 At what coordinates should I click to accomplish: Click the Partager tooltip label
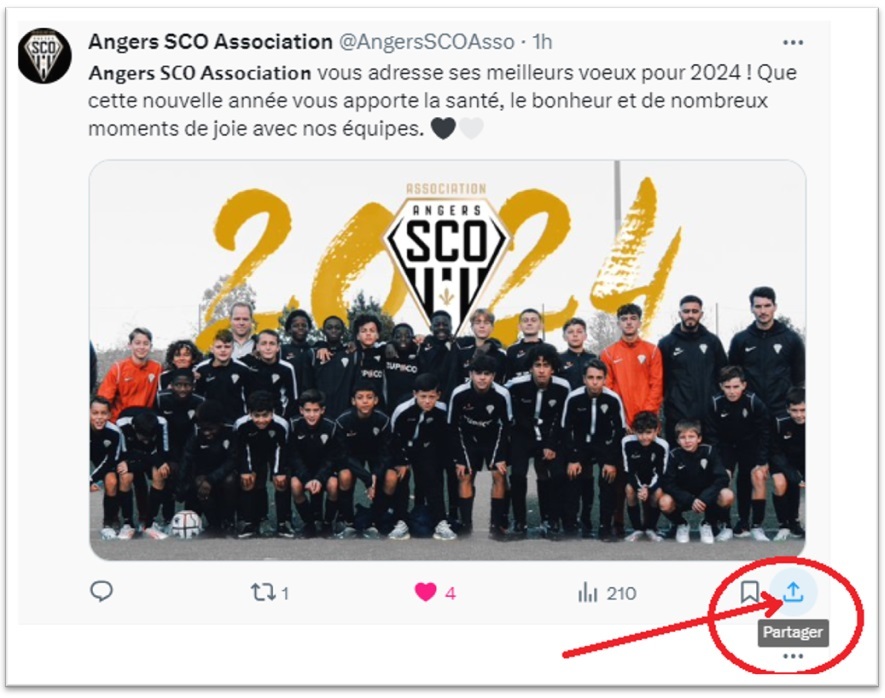[793, 632]
